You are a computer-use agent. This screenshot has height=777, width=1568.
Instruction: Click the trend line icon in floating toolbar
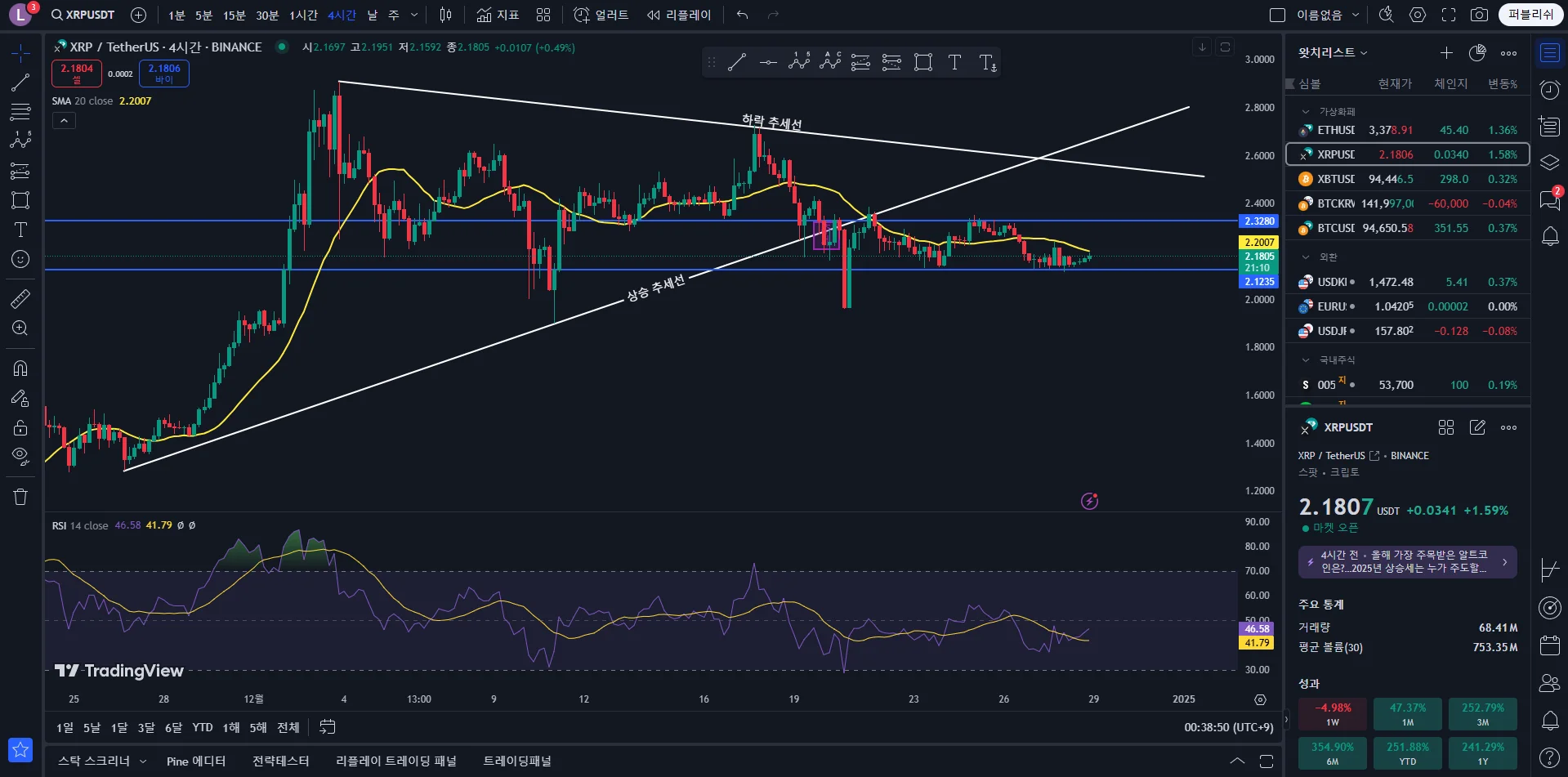pyautogui.click(x=737, y=62)
